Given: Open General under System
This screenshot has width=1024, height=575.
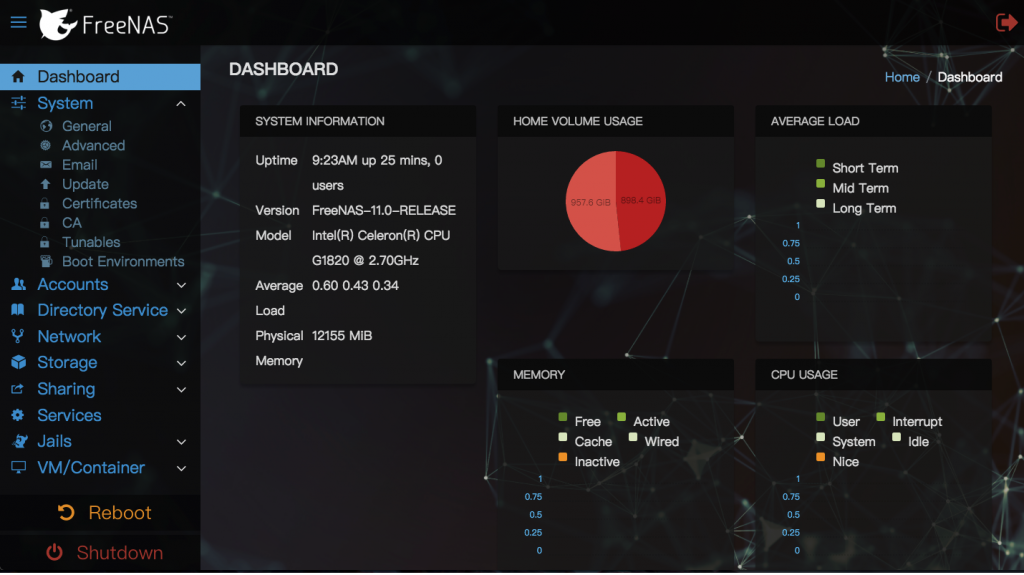Looking at the screenshot, I should (86, 126).
